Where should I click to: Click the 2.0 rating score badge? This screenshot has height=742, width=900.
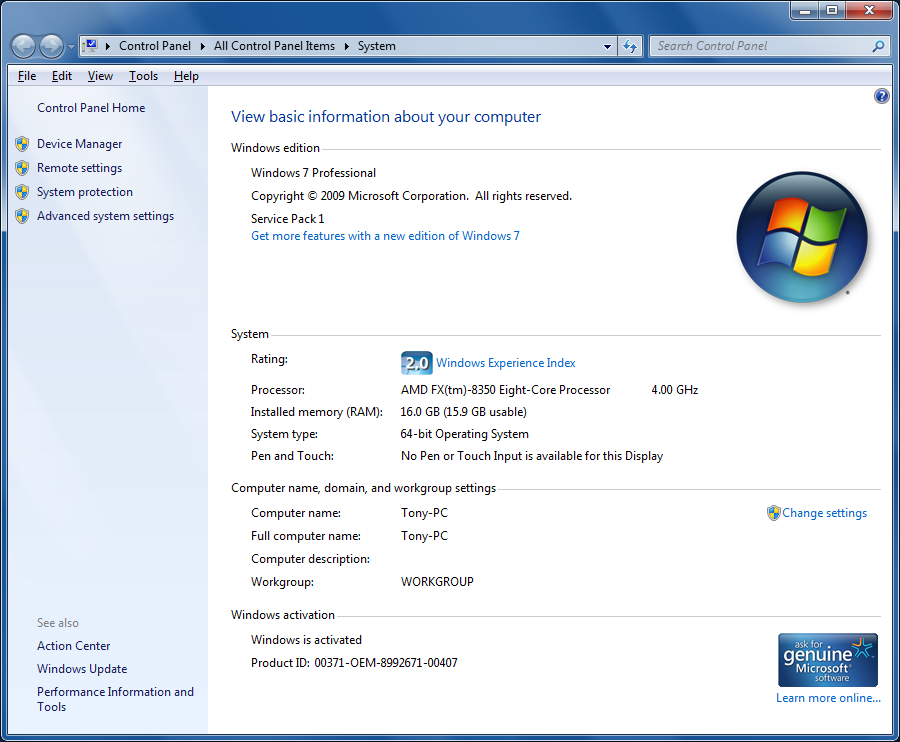(x=416, y=363)
